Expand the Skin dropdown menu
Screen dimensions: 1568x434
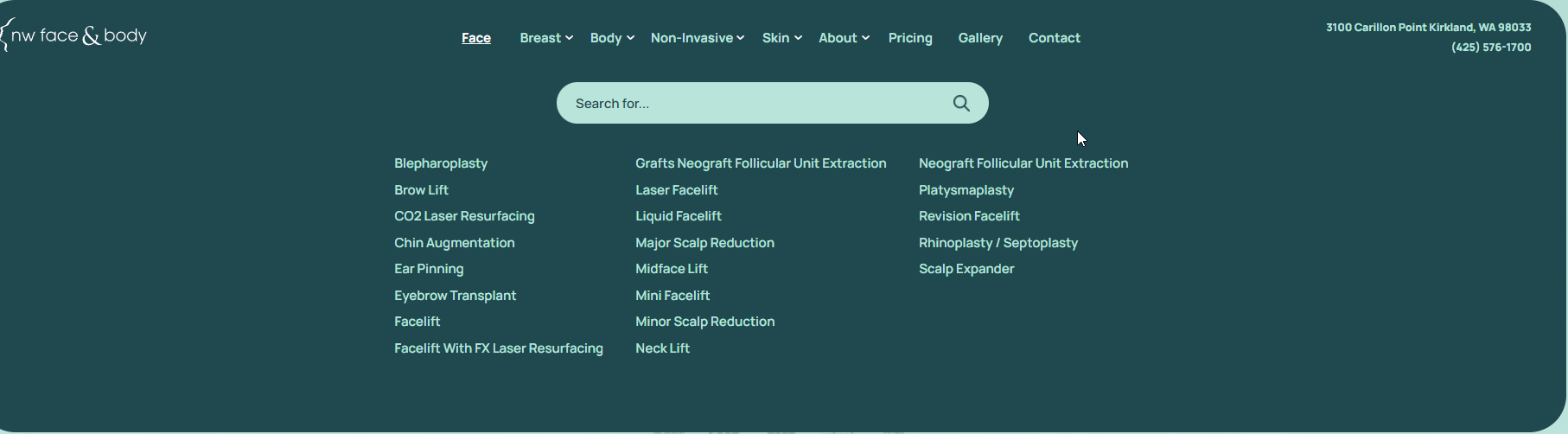781,38
